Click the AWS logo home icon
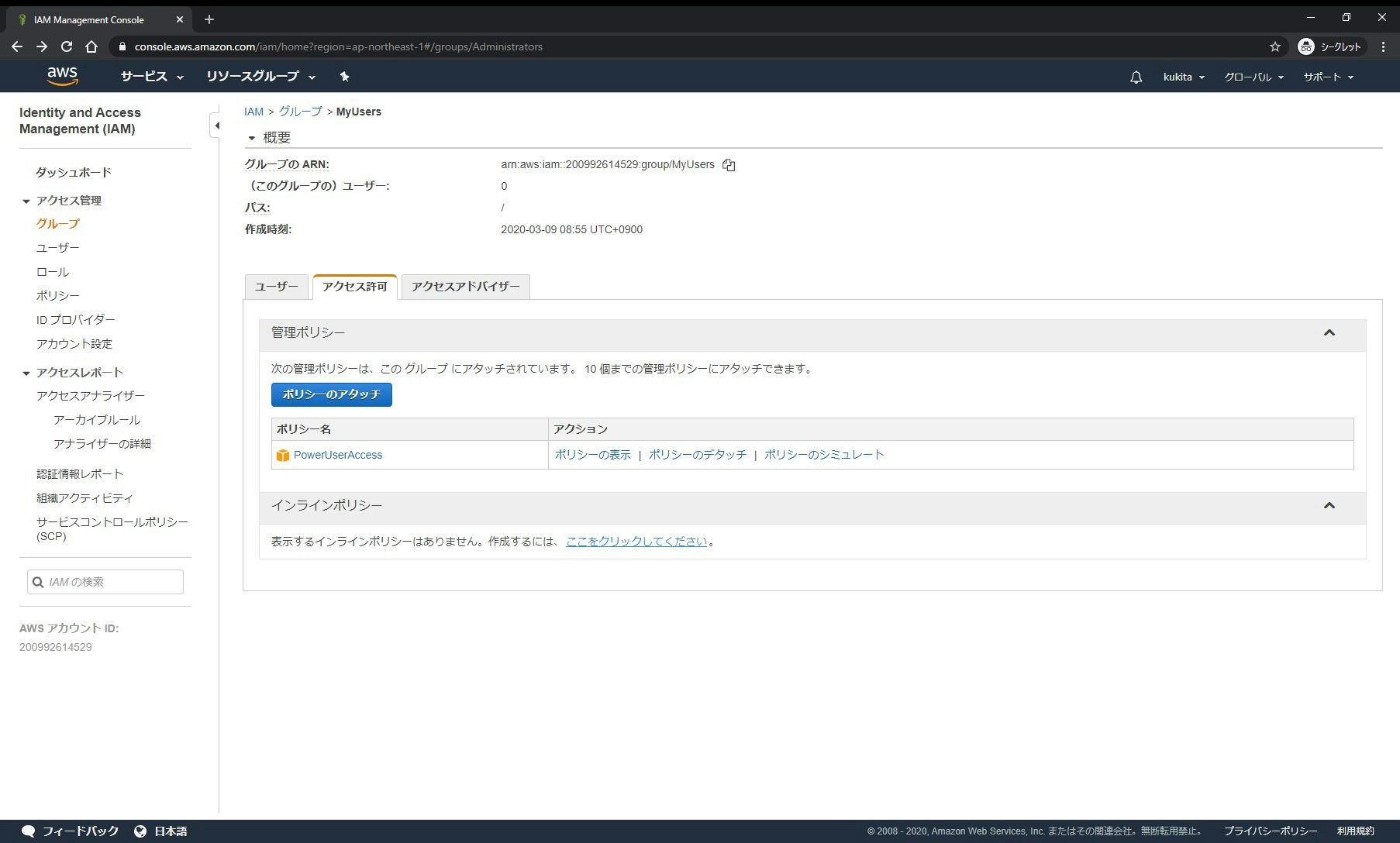1400x843 pixels. coord(62,76)
